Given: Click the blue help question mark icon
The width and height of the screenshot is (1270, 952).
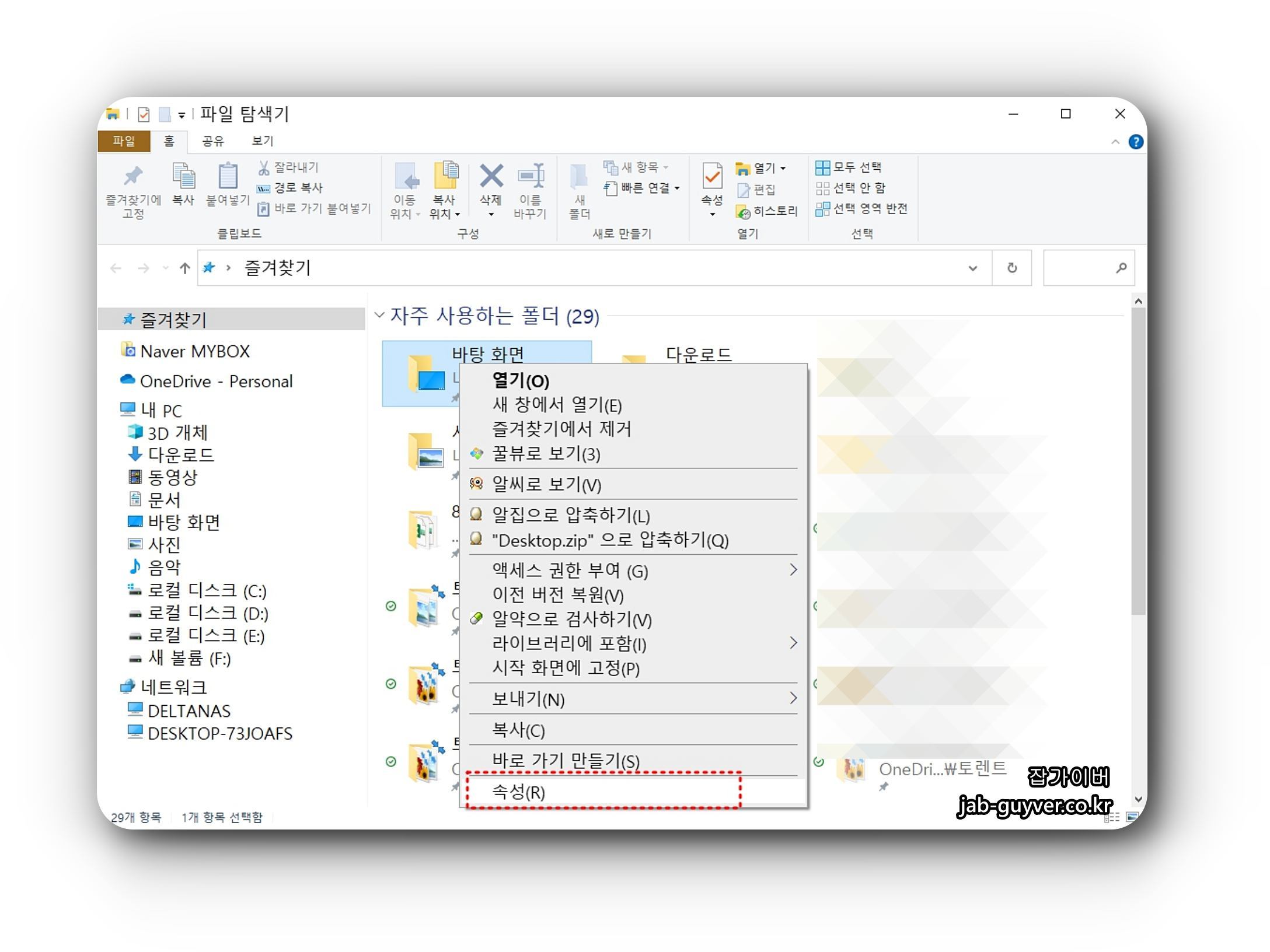Looking at the screenshot, I should [1135, 142].
